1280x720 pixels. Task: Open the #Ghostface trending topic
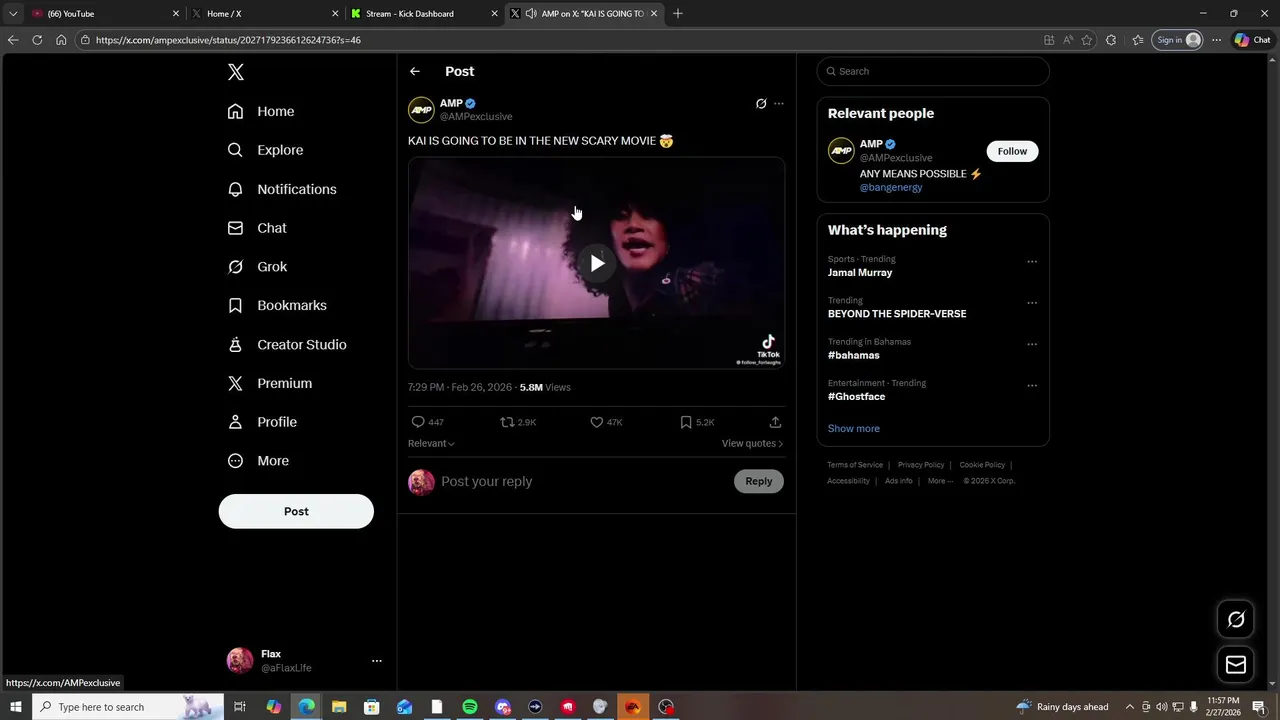(857, 396)
